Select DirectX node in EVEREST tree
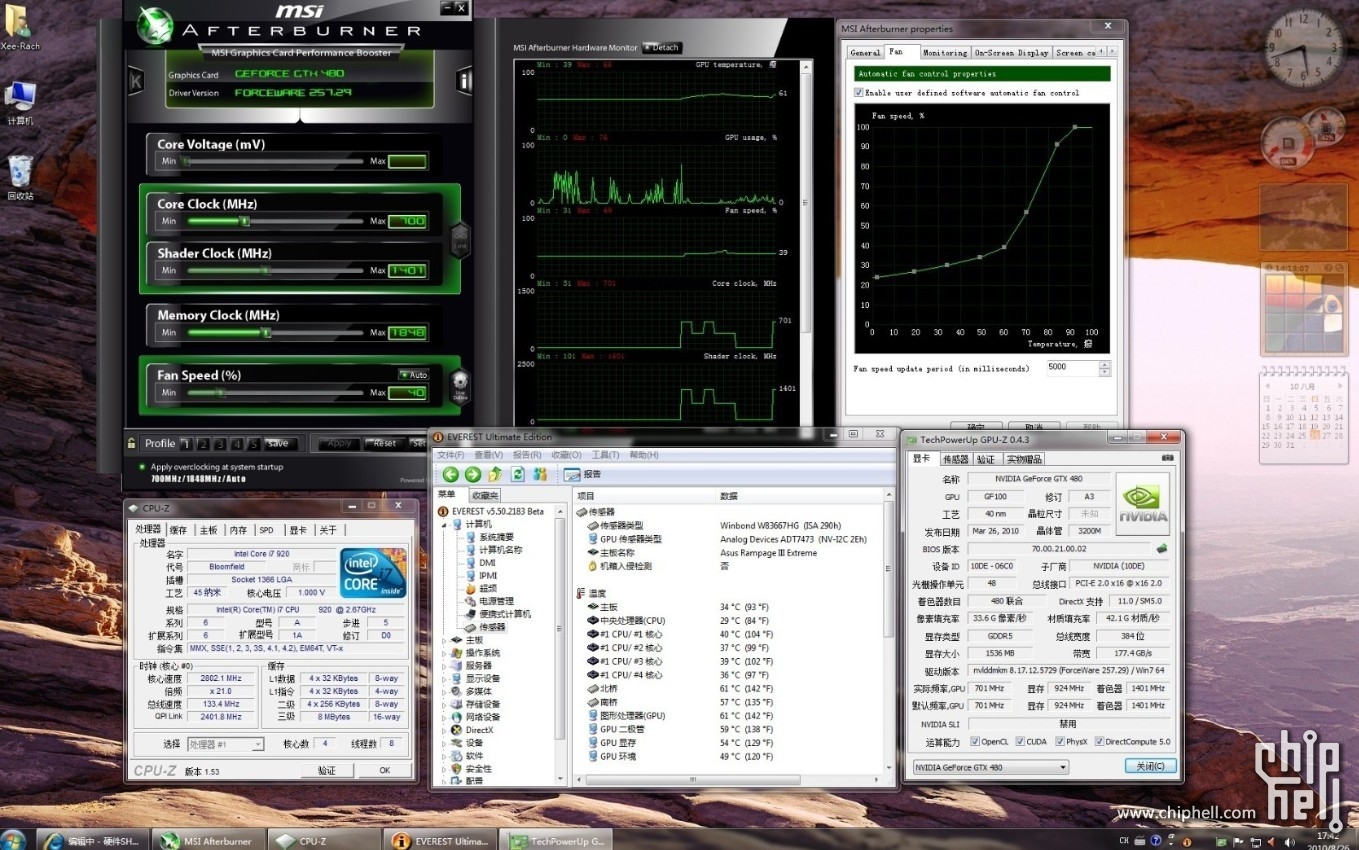This screenshot has width=1359, height=850. click(478, 730)
